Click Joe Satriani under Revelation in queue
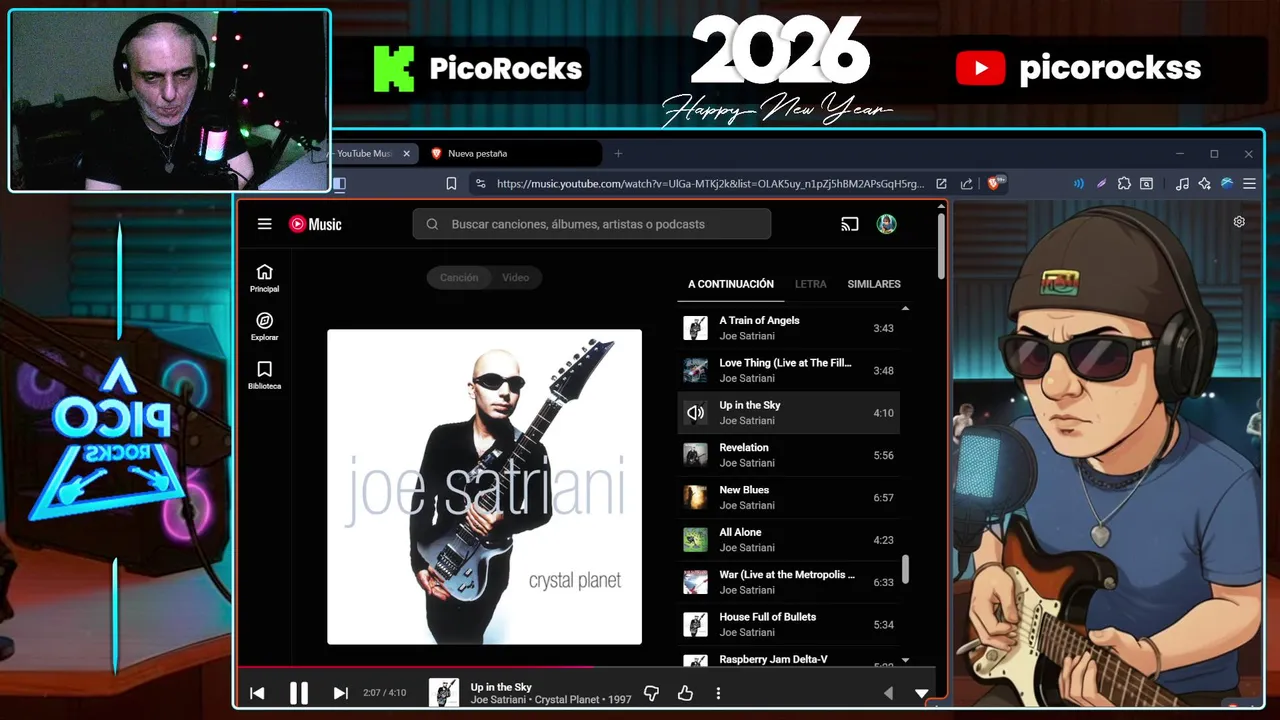Viewport: 1280px width, 720px height. 747,463
